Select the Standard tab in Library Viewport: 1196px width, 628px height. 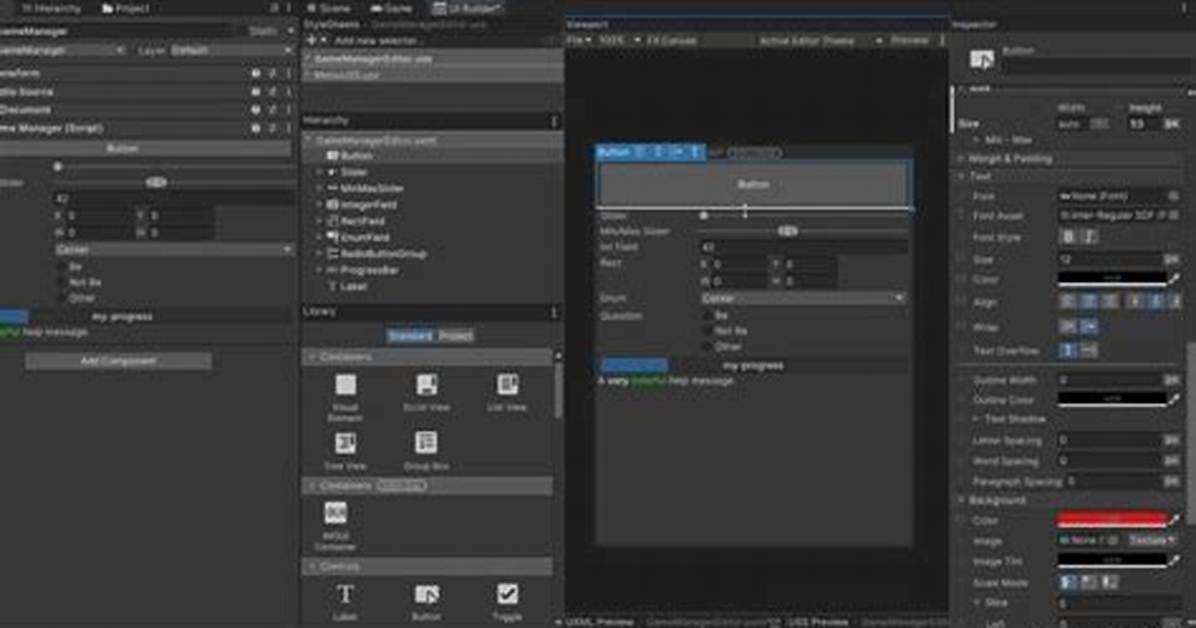pos(410,336)
